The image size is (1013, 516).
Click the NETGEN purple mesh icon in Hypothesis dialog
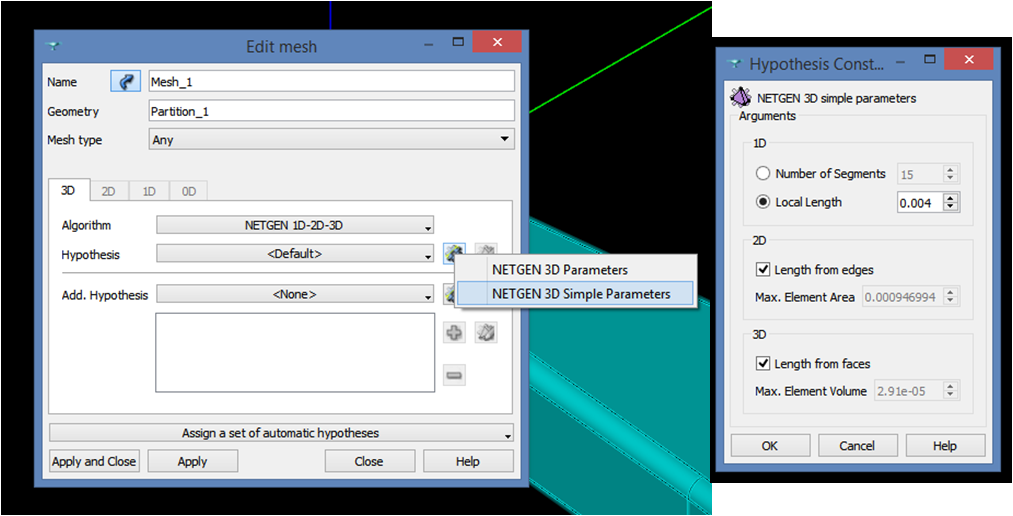pos(741,98)
